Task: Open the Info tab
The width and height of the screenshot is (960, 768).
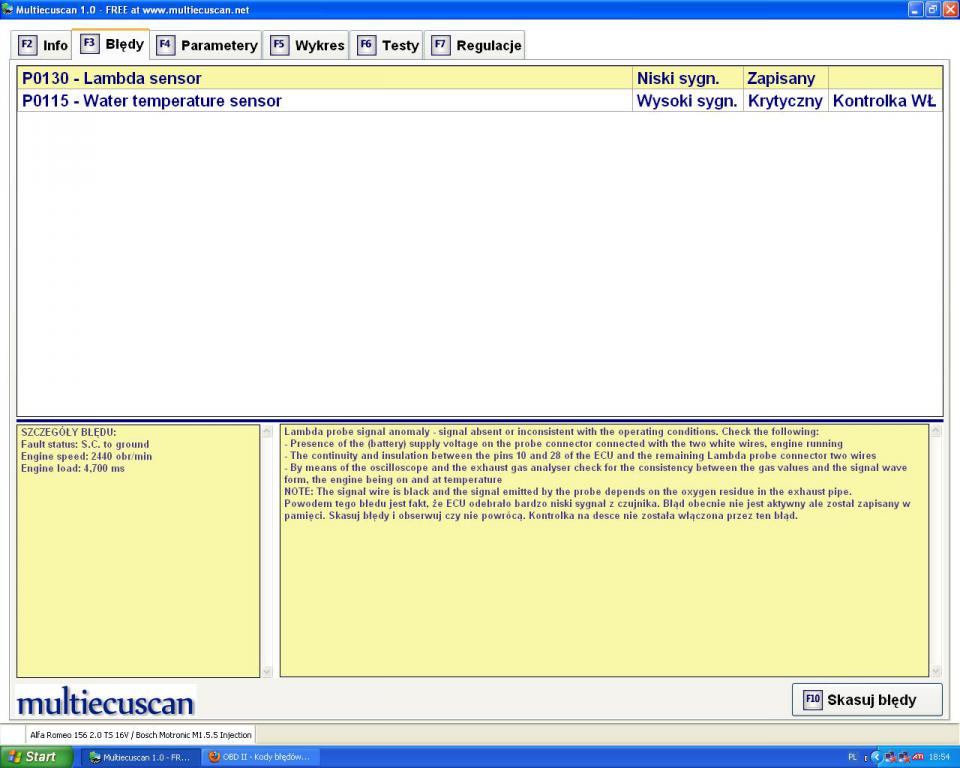Action: (x=42, y=45)
